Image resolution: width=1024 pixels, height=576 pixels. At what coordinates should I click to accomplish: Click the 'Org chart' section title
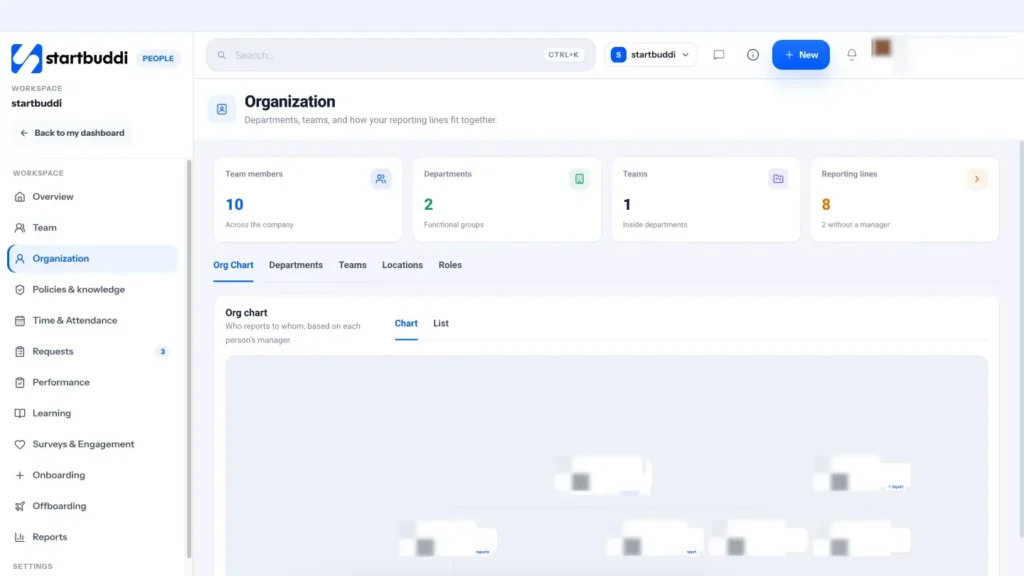point(246,313)
